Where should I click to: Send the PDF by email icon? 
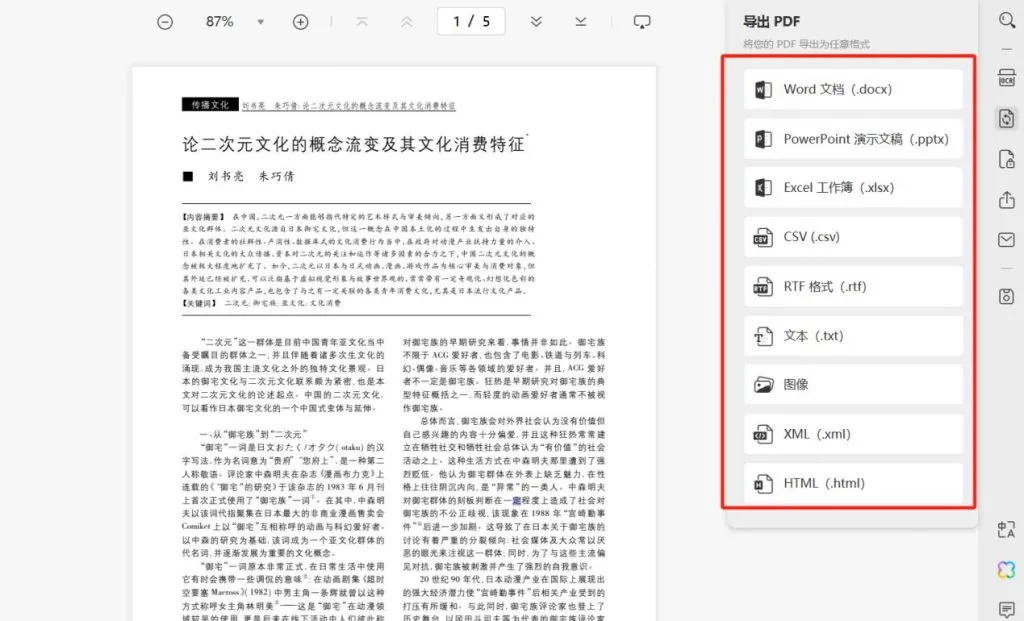1006,240
